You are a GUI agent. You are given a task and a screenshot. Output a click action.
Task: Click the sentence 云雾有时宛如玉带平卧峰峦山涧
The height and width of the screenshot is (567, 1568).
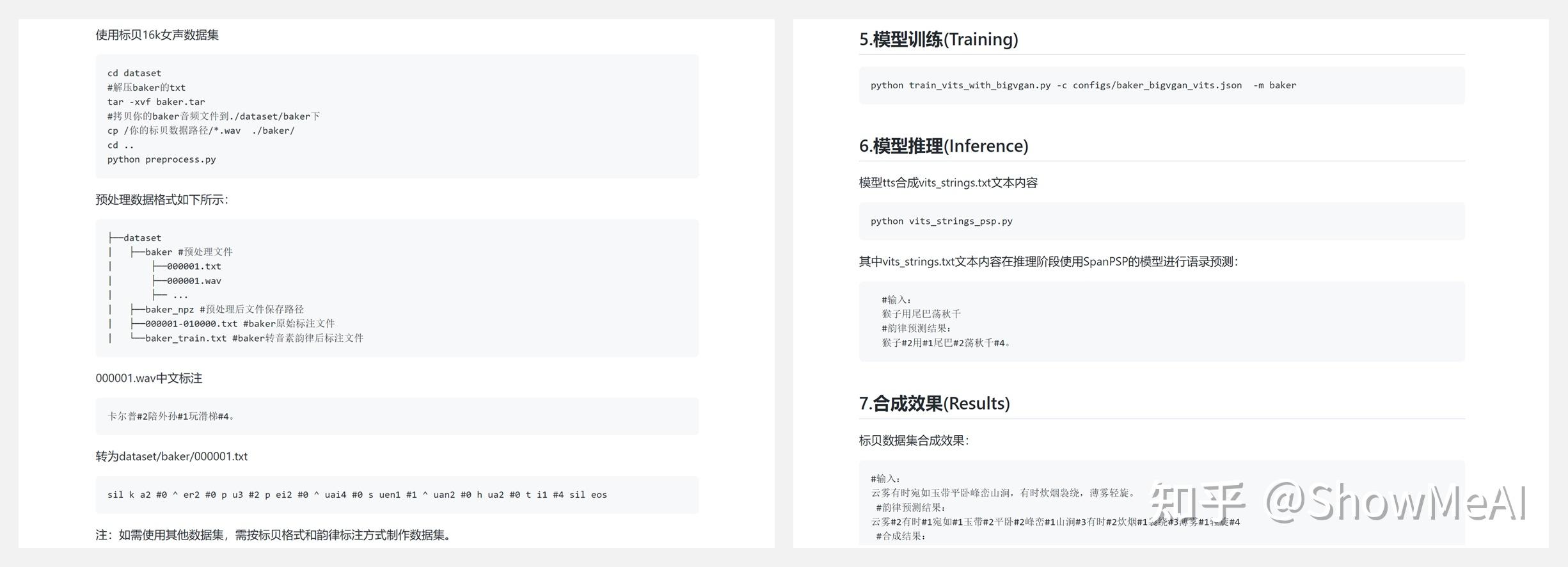coord(1003,493)
